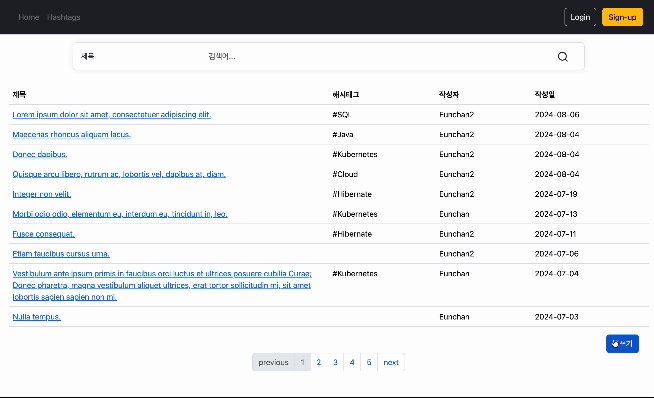Open article "Morbi odio odio, elementum eu"

(120, 214)
